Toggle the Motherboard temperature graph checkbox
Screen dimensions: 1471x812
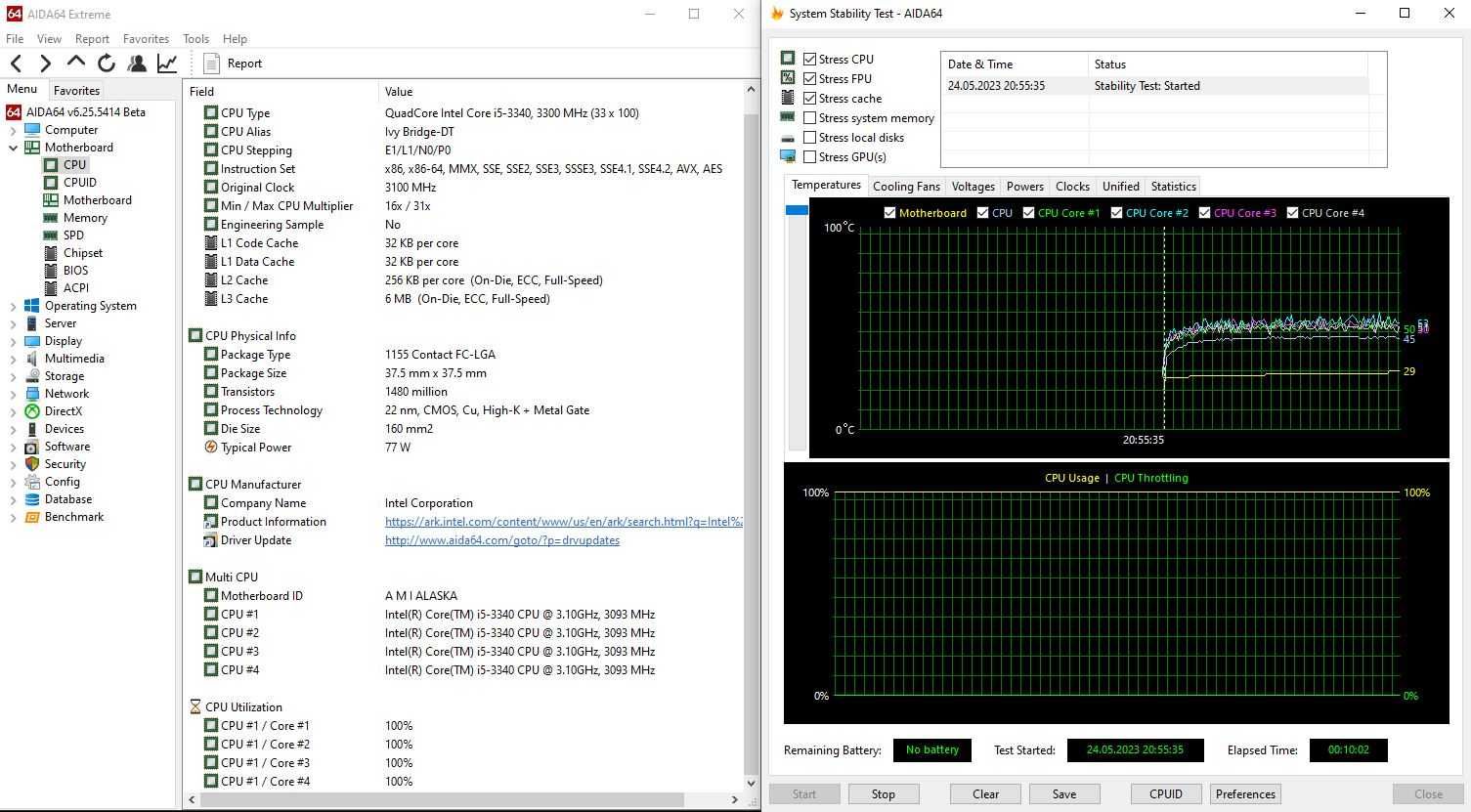click(x=889, y=213)
